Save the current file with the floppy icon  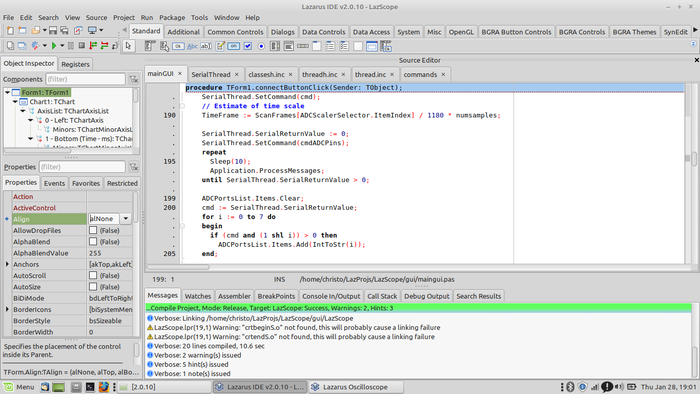(53, 30)
